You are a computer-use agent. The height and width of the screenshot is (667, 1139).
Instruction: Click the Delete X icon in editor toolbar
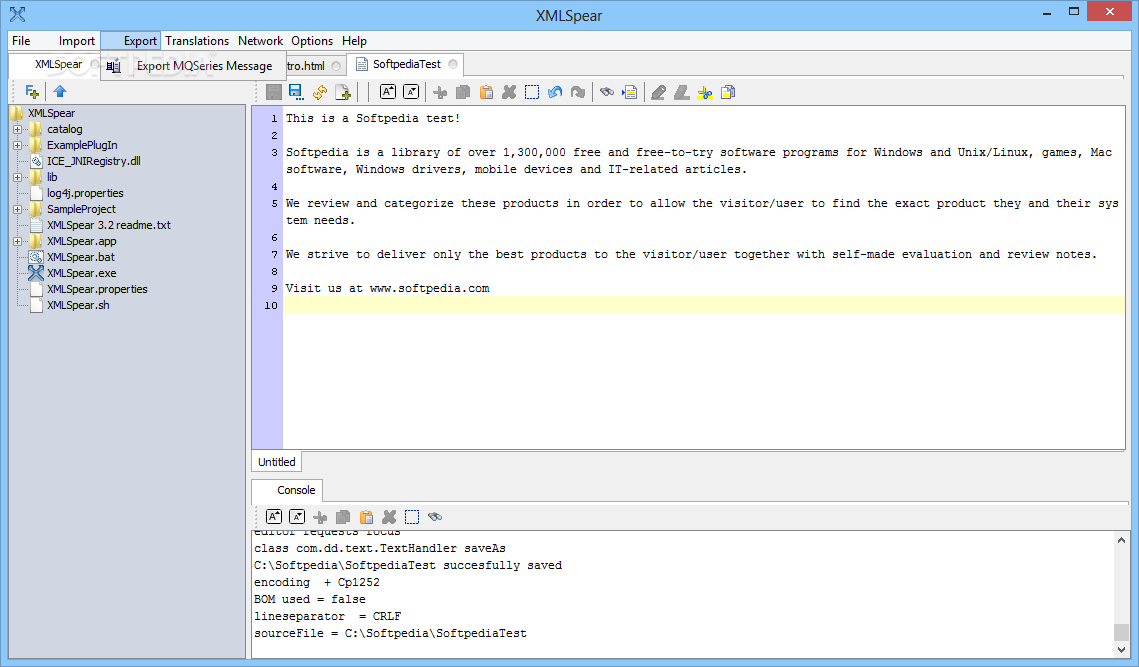509,92
